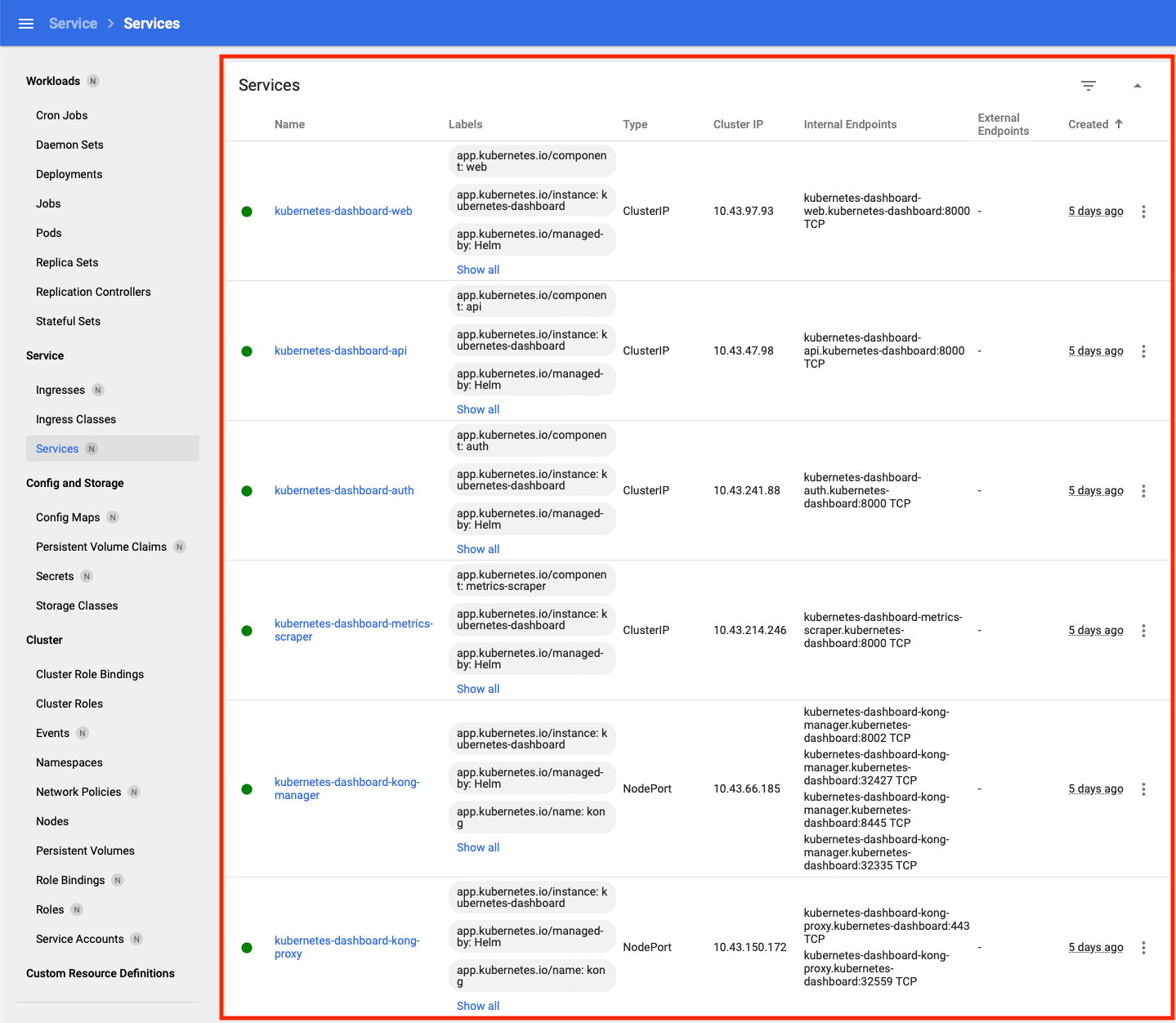Screen dimensions: 1176x1023
Task: Click green status dot of kubernetes-dashboard-web
Action: pyautogui.click(x=247, y=212)
